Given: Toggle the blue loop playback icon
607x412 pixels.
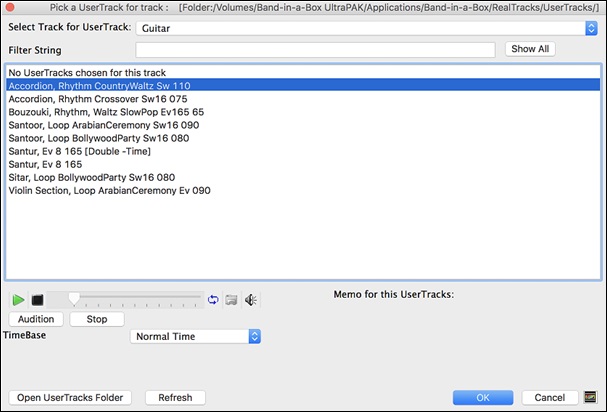Looking at the screenshot, I should pyautogui.click(x=212, y=299).
